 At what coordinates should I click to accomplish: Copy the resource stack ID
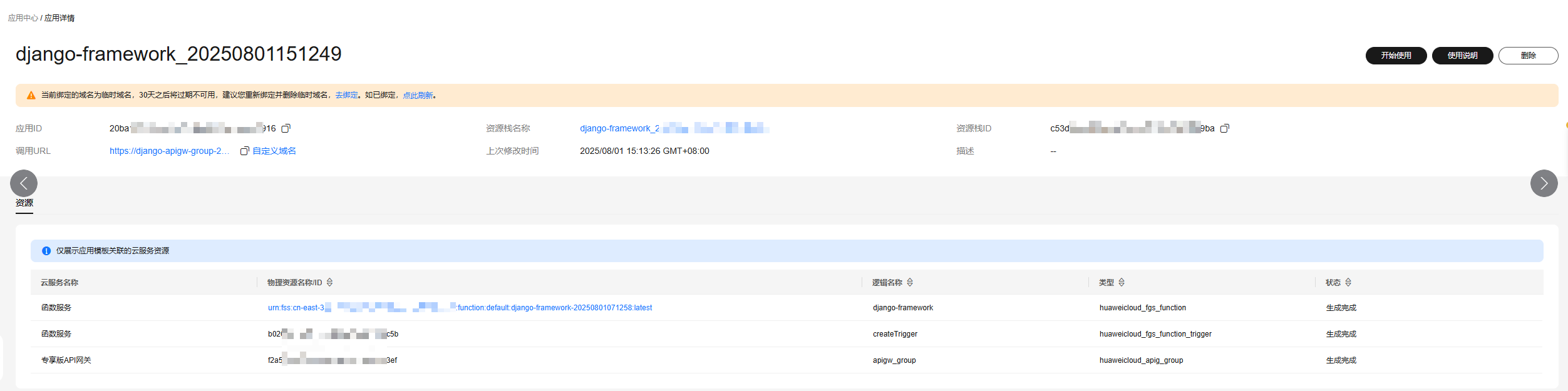[x=1224, y=128]
